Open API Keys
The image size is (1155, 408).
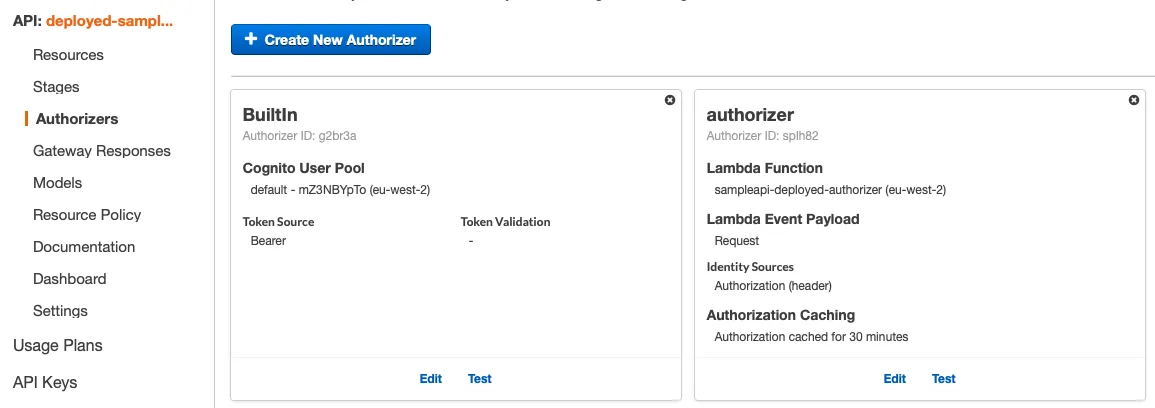[x=45, y=382]
